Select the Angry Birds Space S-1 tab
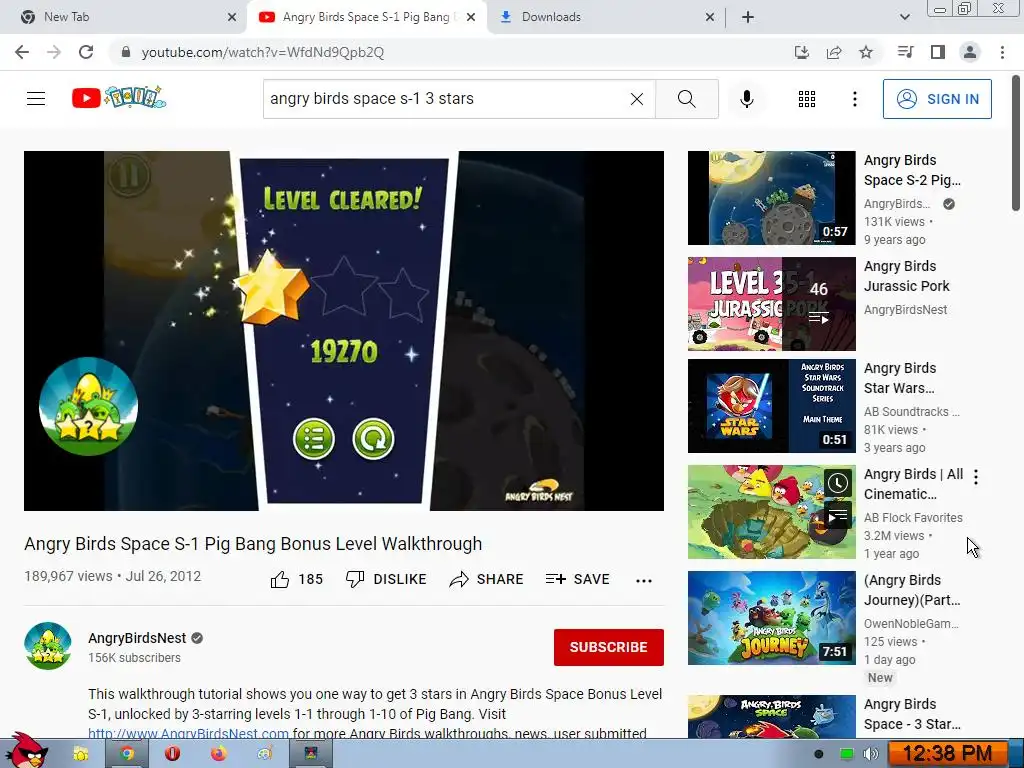The height and width of the screenshot is (768, 1024). tap(366, 17)
